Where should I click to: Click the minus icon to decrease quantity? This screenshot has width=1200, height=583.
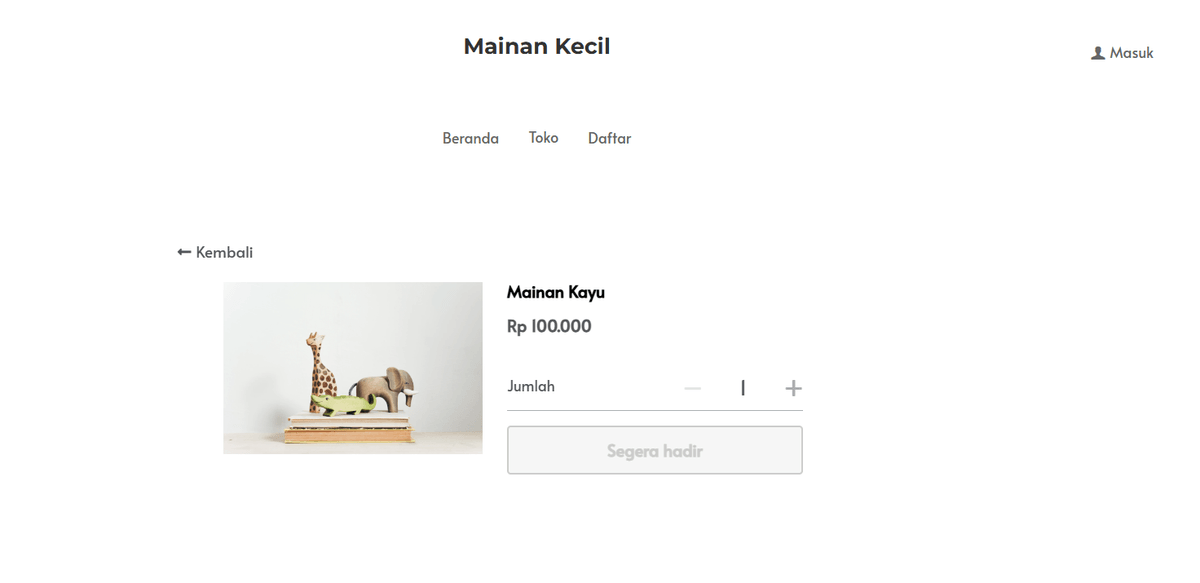tap(693, 388)
